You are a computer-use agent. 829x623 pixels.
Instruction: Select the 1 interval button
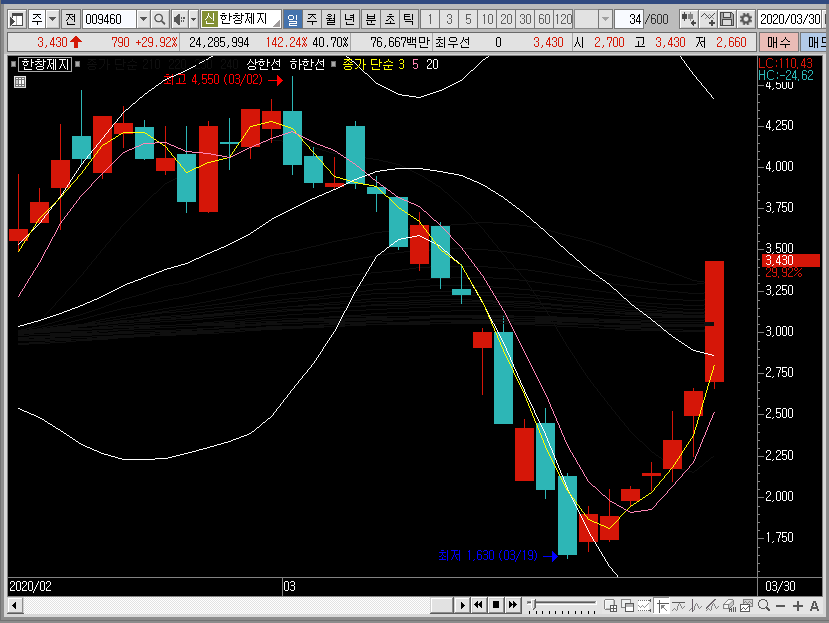(430, 20)
